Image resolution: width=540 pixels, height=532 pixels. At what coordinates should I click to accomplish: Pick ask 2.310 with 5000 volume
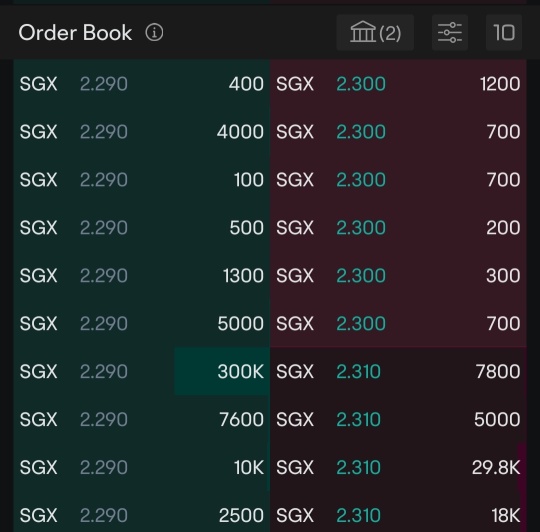398,419
